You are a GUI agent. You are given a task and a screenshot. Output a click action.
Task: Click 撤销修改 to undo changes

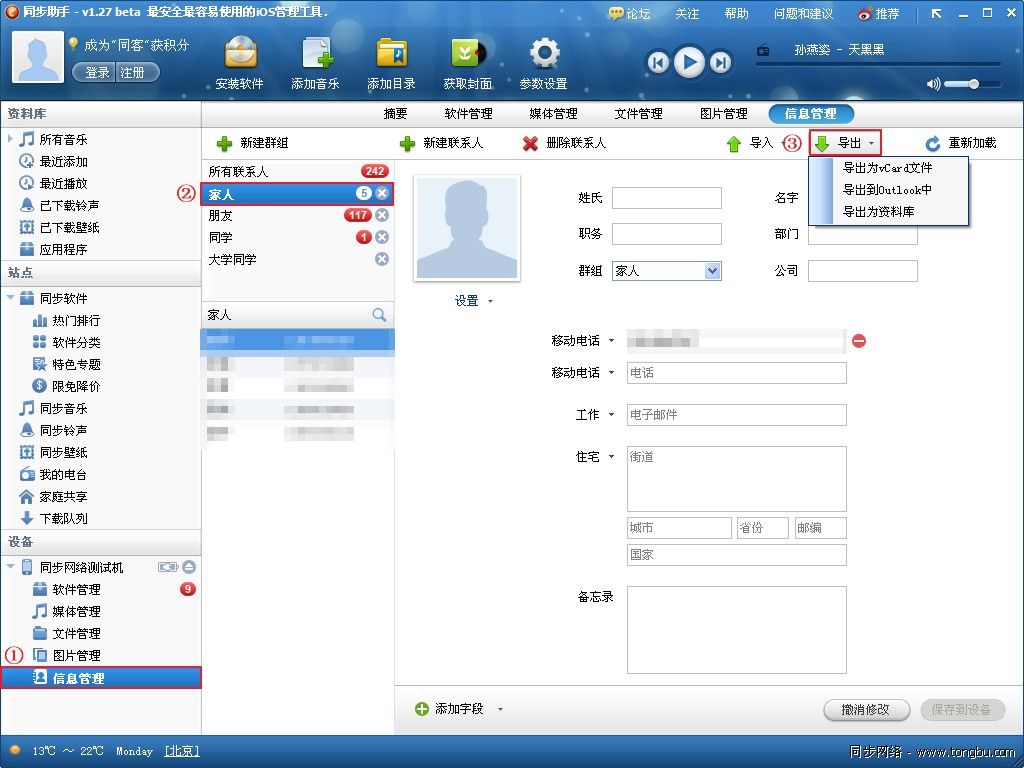(865, 710)
